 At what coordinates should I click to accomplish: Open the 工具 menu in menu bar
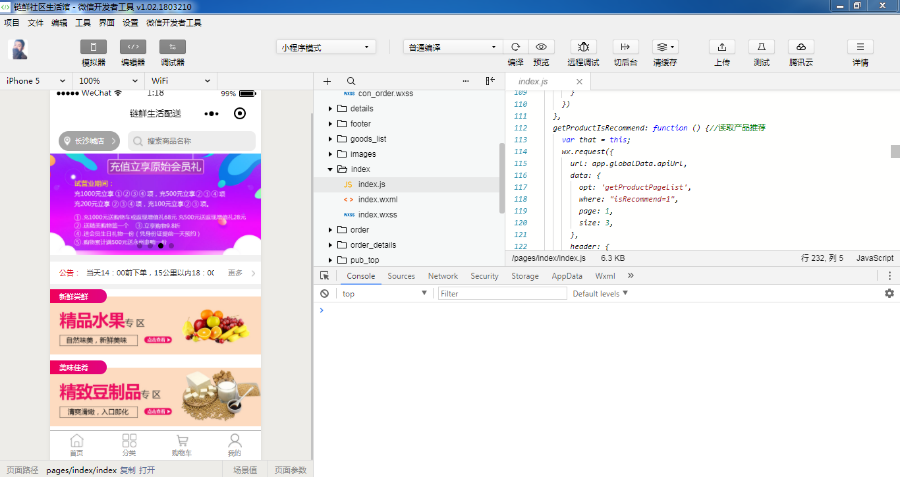pos(83,21)
